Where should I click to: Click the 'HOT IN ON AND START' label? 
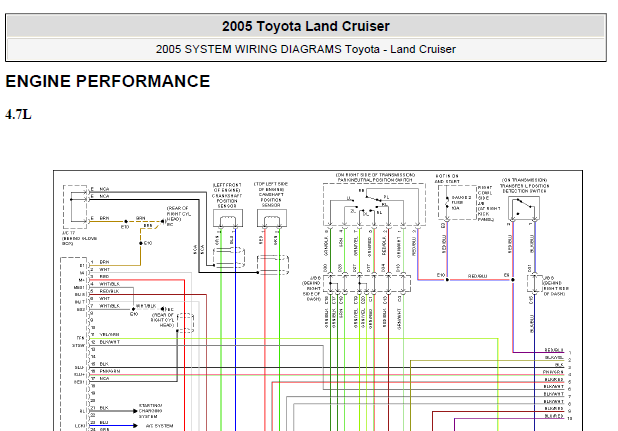[x=447, y=179]
